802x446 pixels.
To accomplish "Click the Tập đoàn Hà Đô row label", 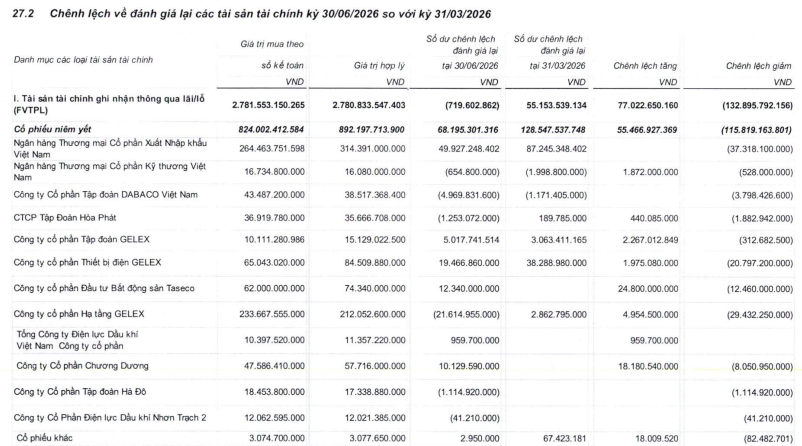I will (x=80, y=392).
